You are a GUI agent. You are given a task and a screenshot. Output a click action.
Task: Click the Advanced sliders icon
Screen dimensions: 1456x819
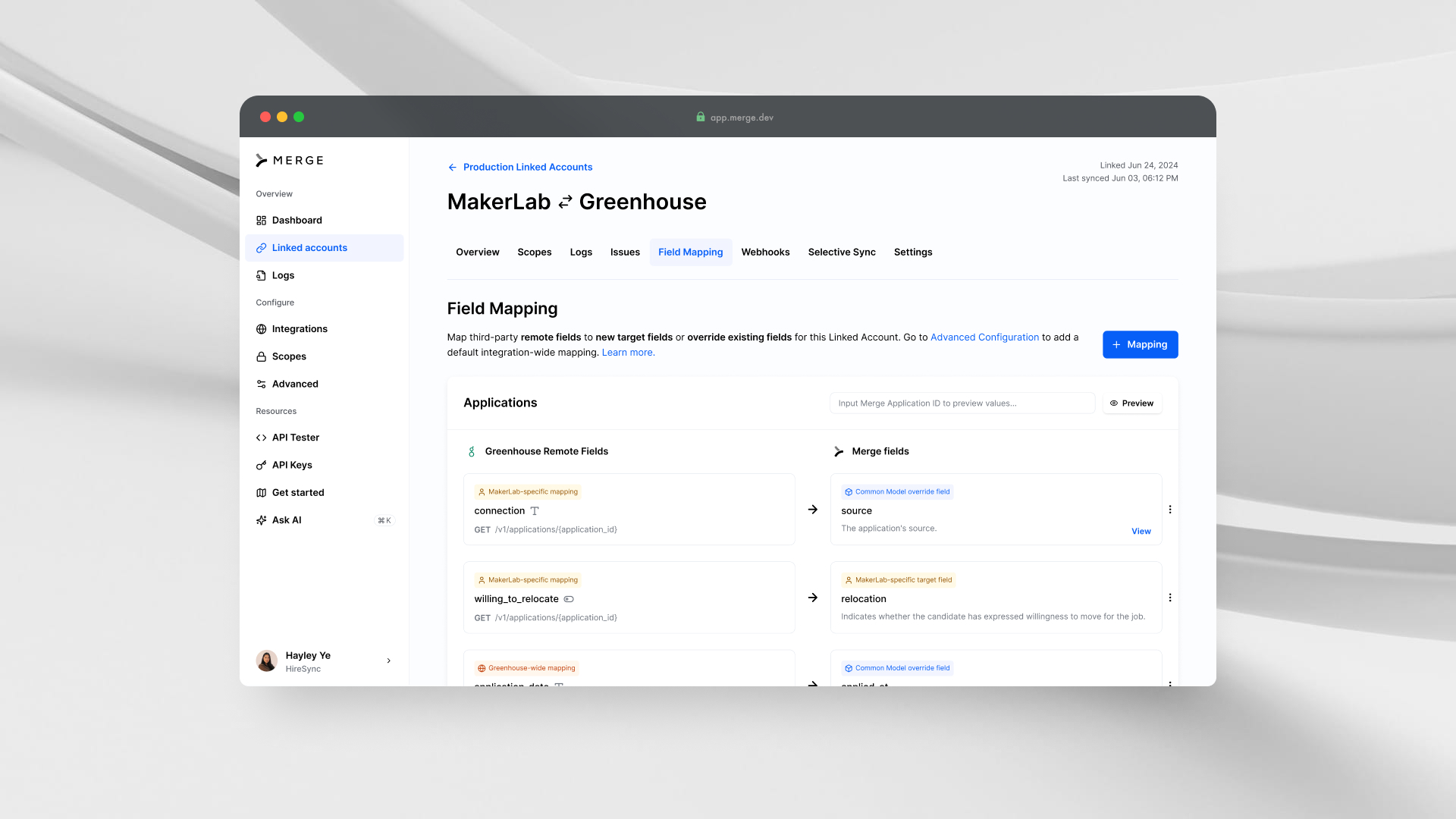(x=261, y=384)
